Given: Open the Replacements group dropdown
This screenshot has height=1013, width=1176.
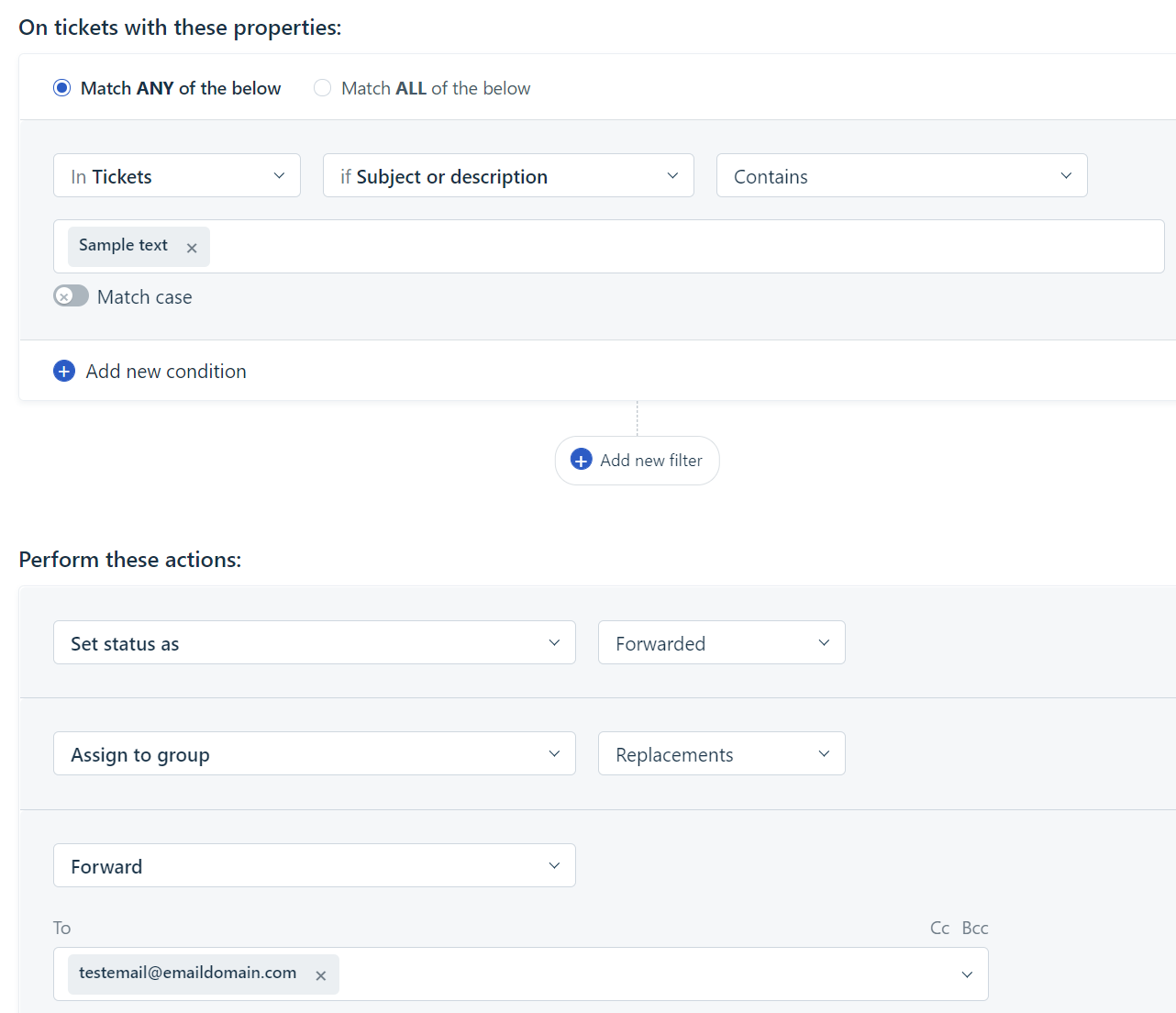Looking at the screenshot, I should tap(722, 753).
